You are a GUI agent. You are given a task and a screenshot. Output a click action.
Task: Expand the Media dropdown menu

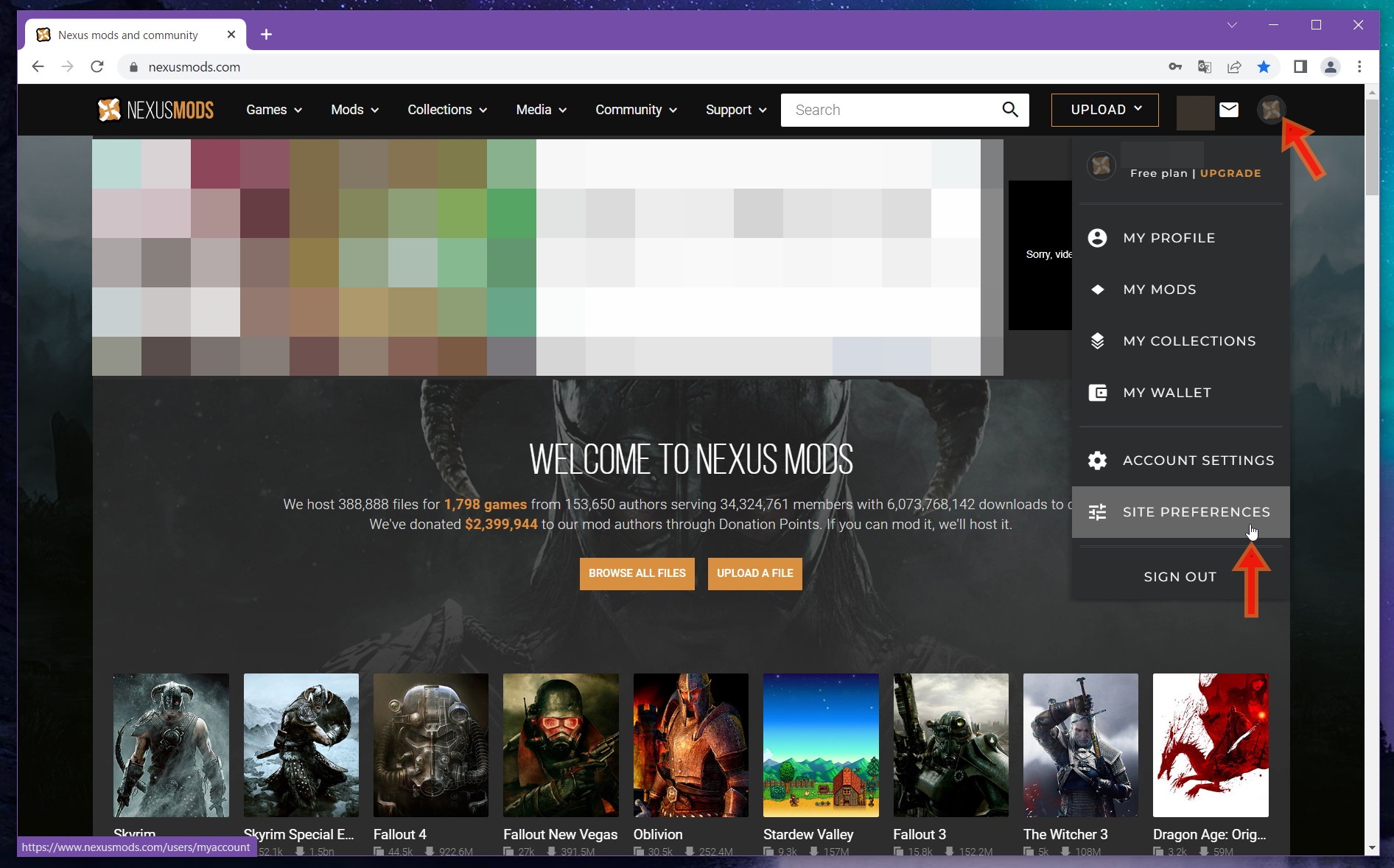click(x=541, y=110)
